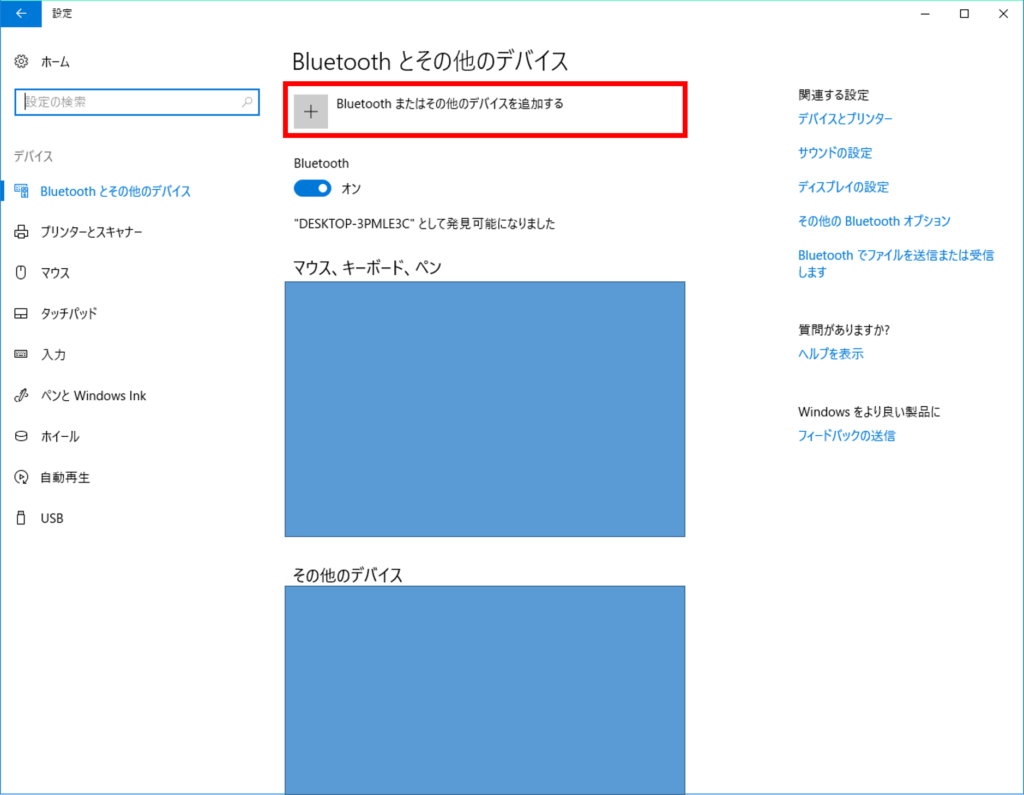Click the DESKTOP-3PMLE3C discoverable status text
The image size is (1024, 795).
pos(424,223)
